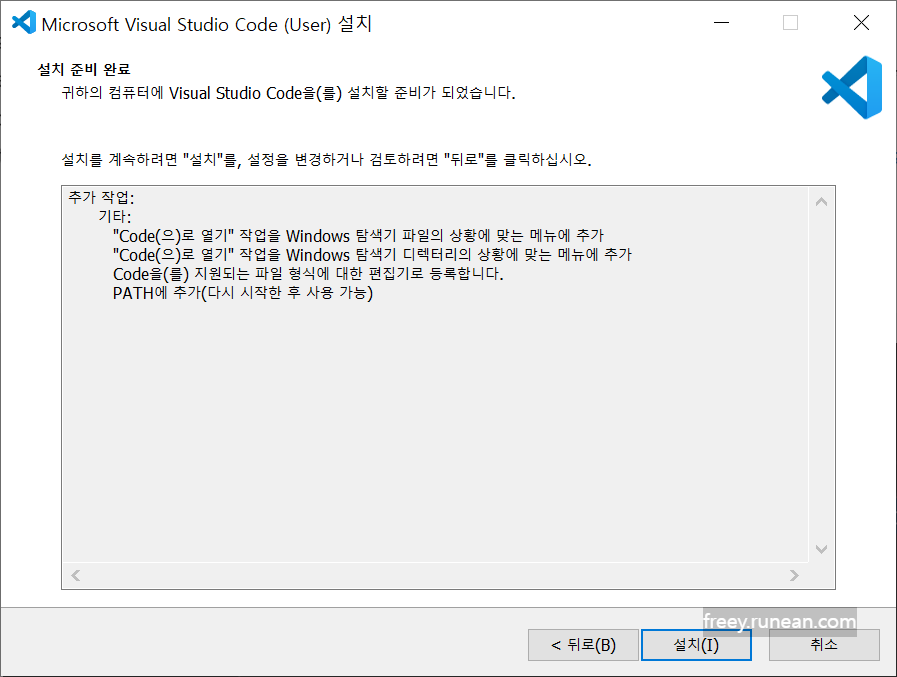Close the setup window
The width and height of the screenshot is (897, 677).
(x=861, y=23)
